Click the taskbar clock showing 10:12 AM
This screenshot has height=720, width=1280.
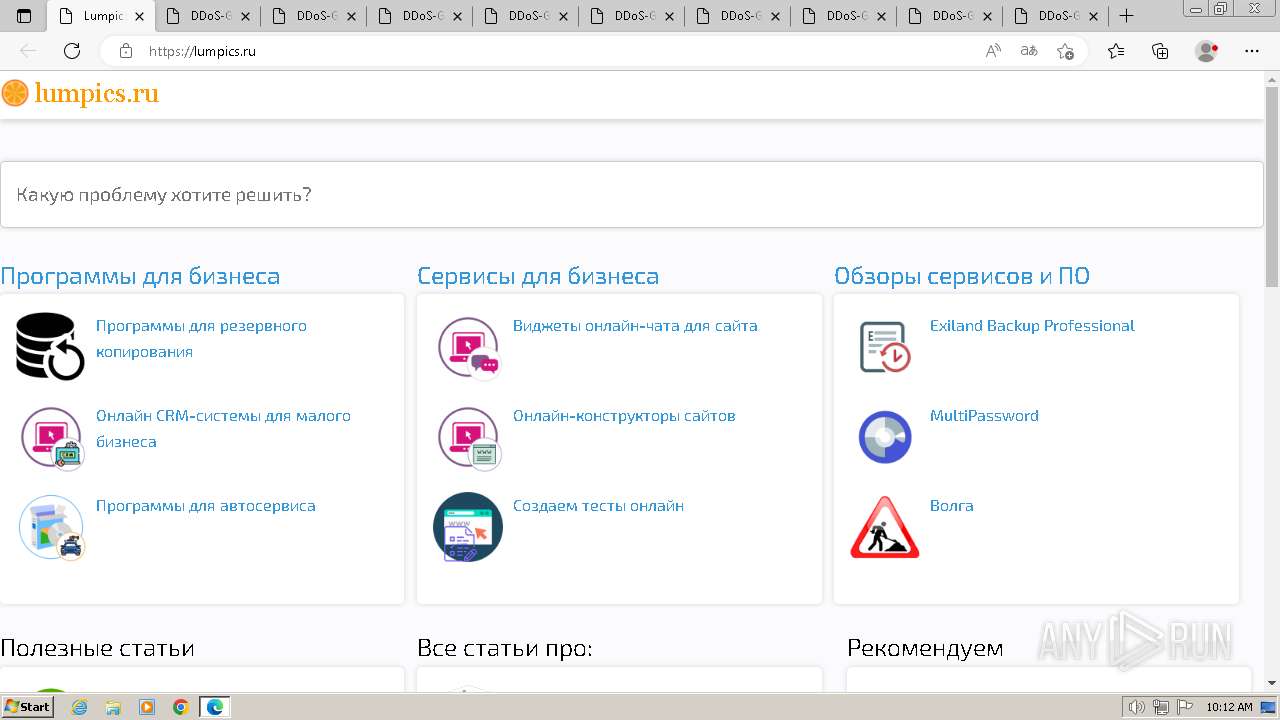(x=1229, y=707)
